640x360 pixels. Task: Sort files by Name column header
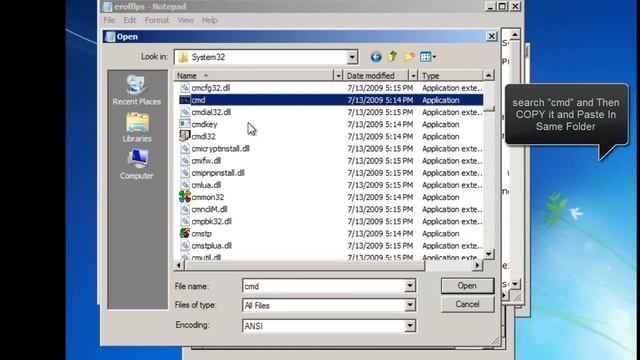(254, 76)
